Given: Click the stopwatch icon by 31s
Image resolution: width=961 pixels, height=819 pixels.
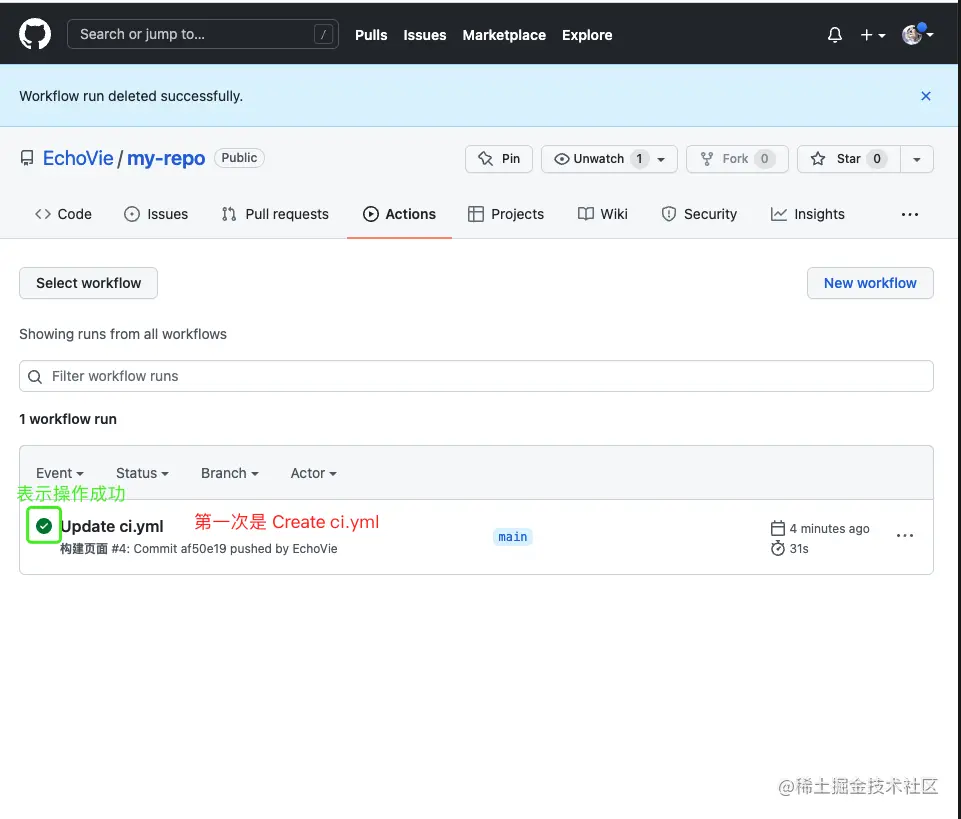Looking at the screenshot, I should pos(778,548).
